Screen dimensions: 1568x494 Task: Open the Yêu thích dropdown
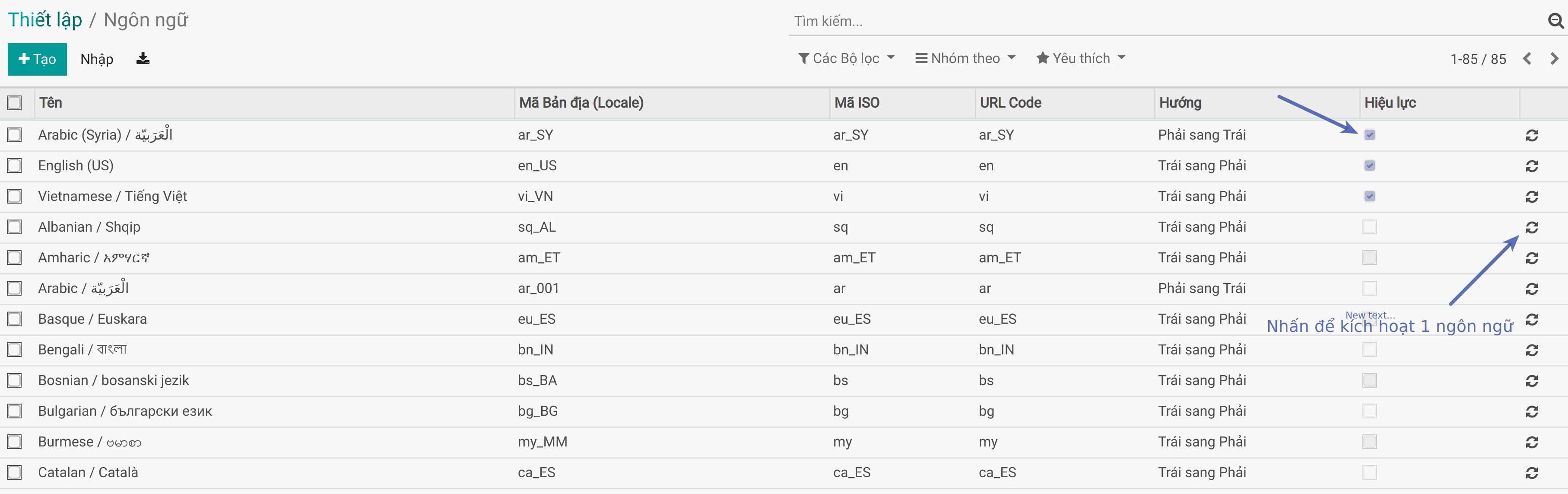[x=1080, y=58]
